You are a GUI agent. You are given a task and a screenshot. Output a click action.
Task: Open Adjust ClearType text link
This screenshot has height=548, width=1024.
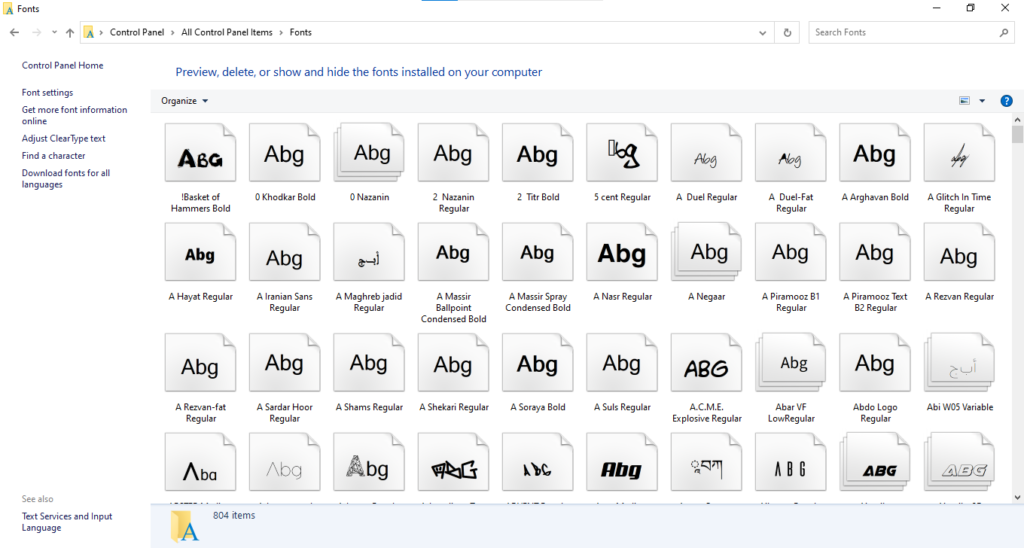[63, 138]
